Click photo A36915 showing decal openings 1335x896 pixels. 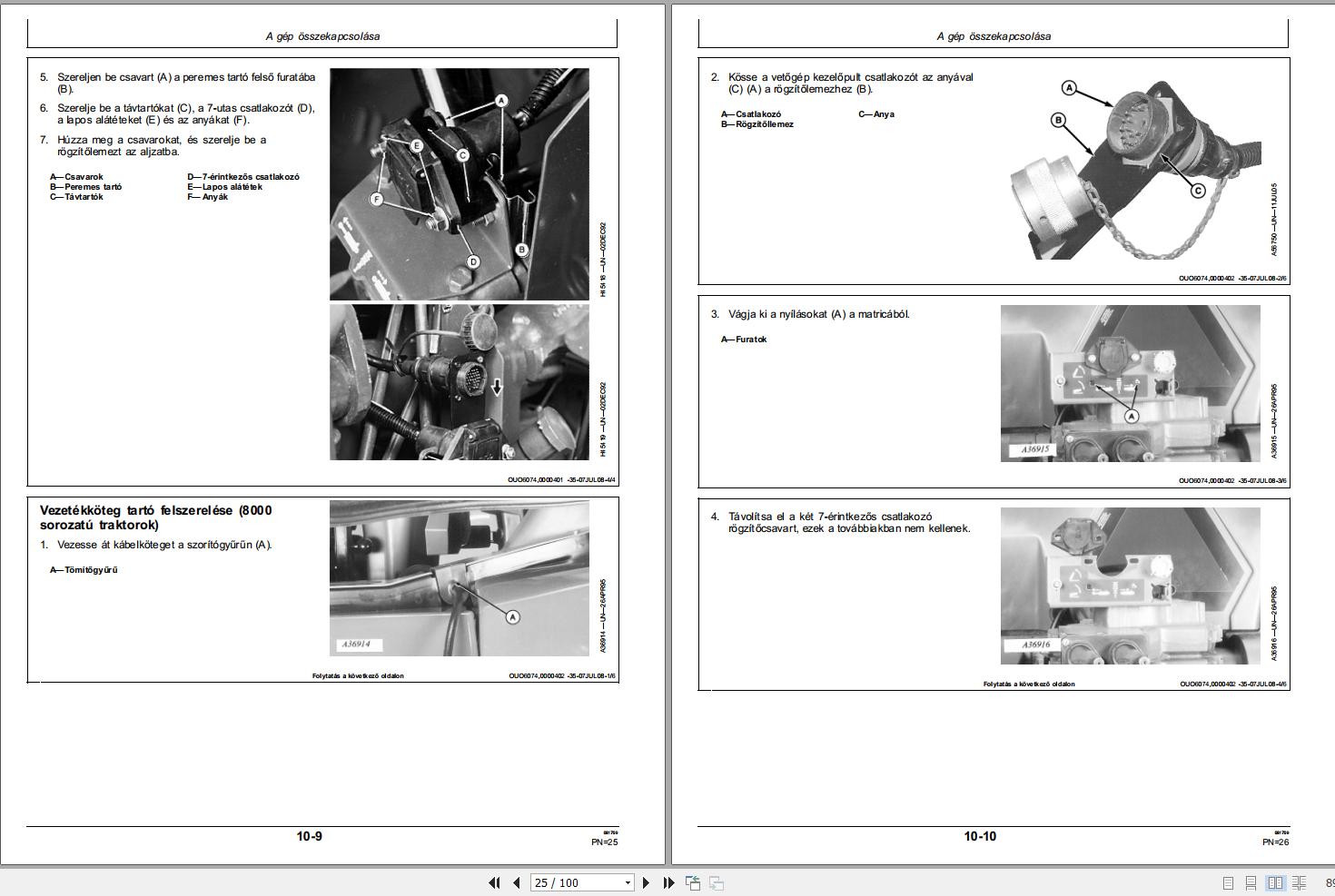pyautogui.click(x=1130, y=383)
